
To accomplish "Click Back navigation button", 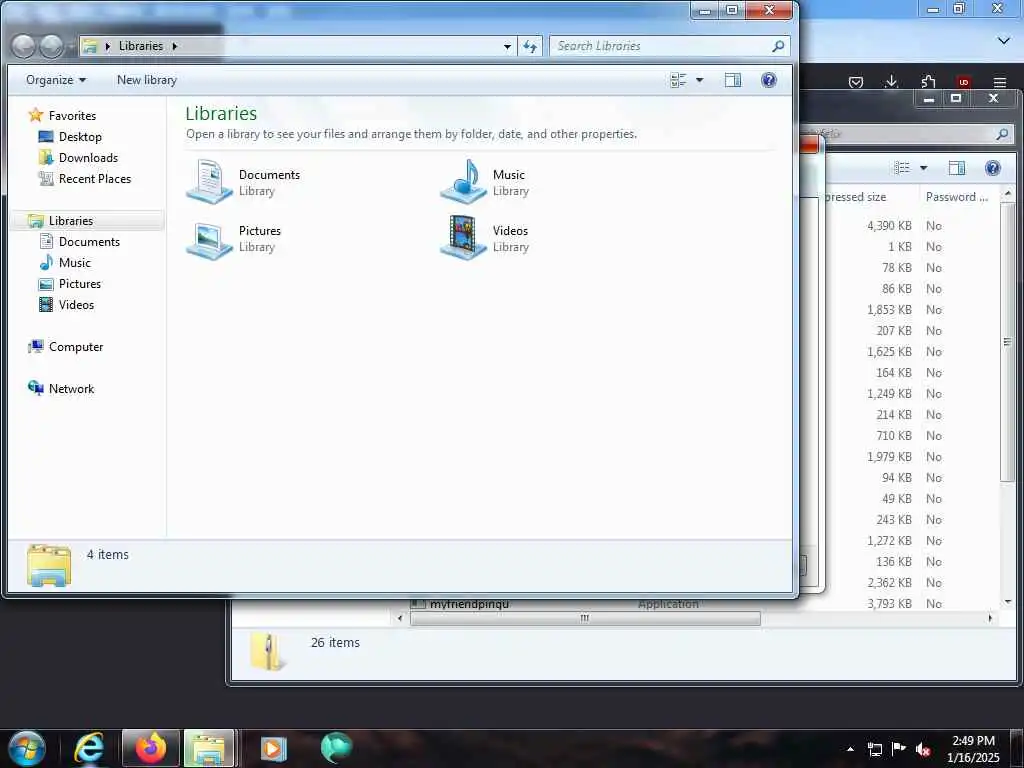I will coord(24,46).
